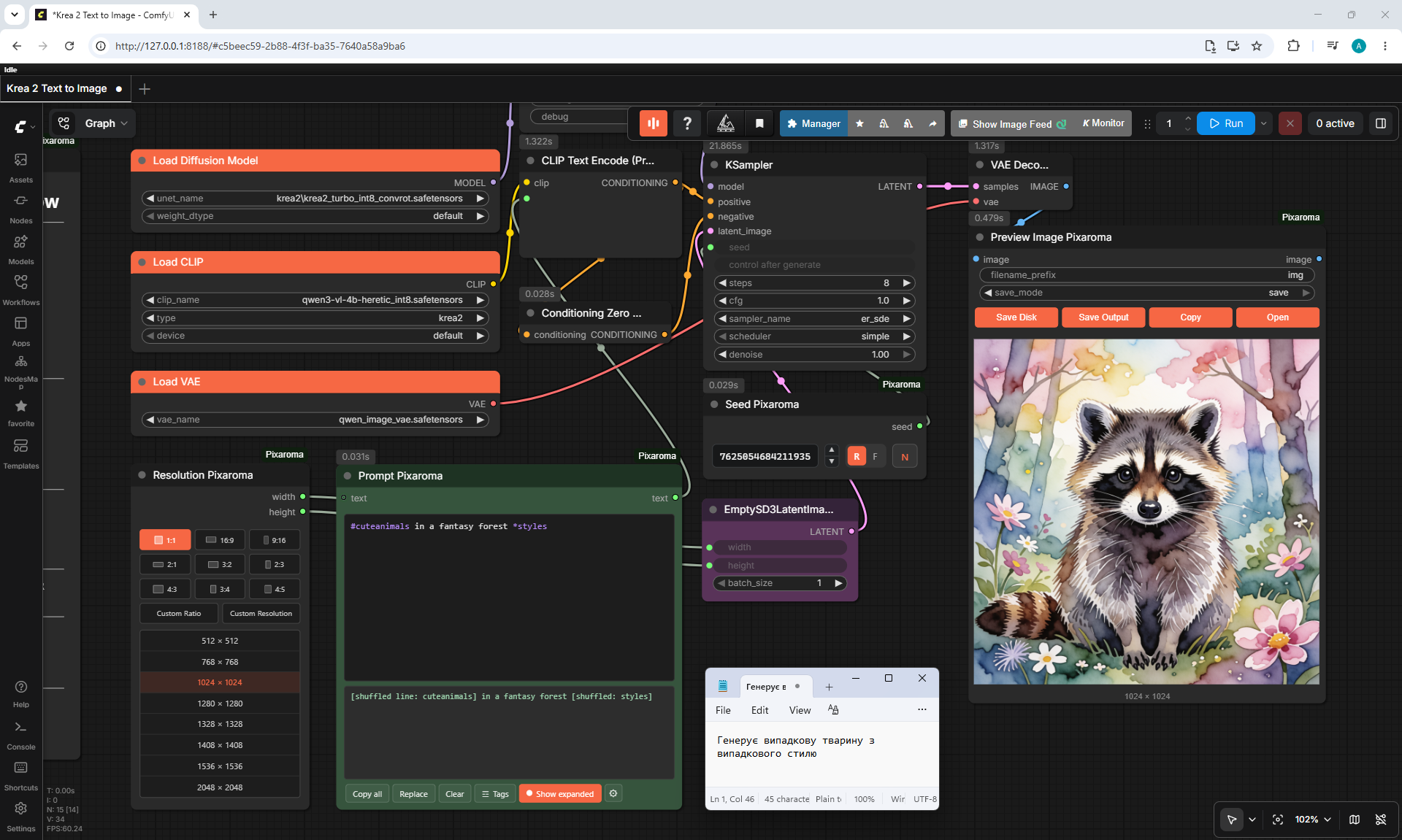Open the Tags dropdown in Prompt Pixaroma
1402x840 pixels.
(495, 794)
